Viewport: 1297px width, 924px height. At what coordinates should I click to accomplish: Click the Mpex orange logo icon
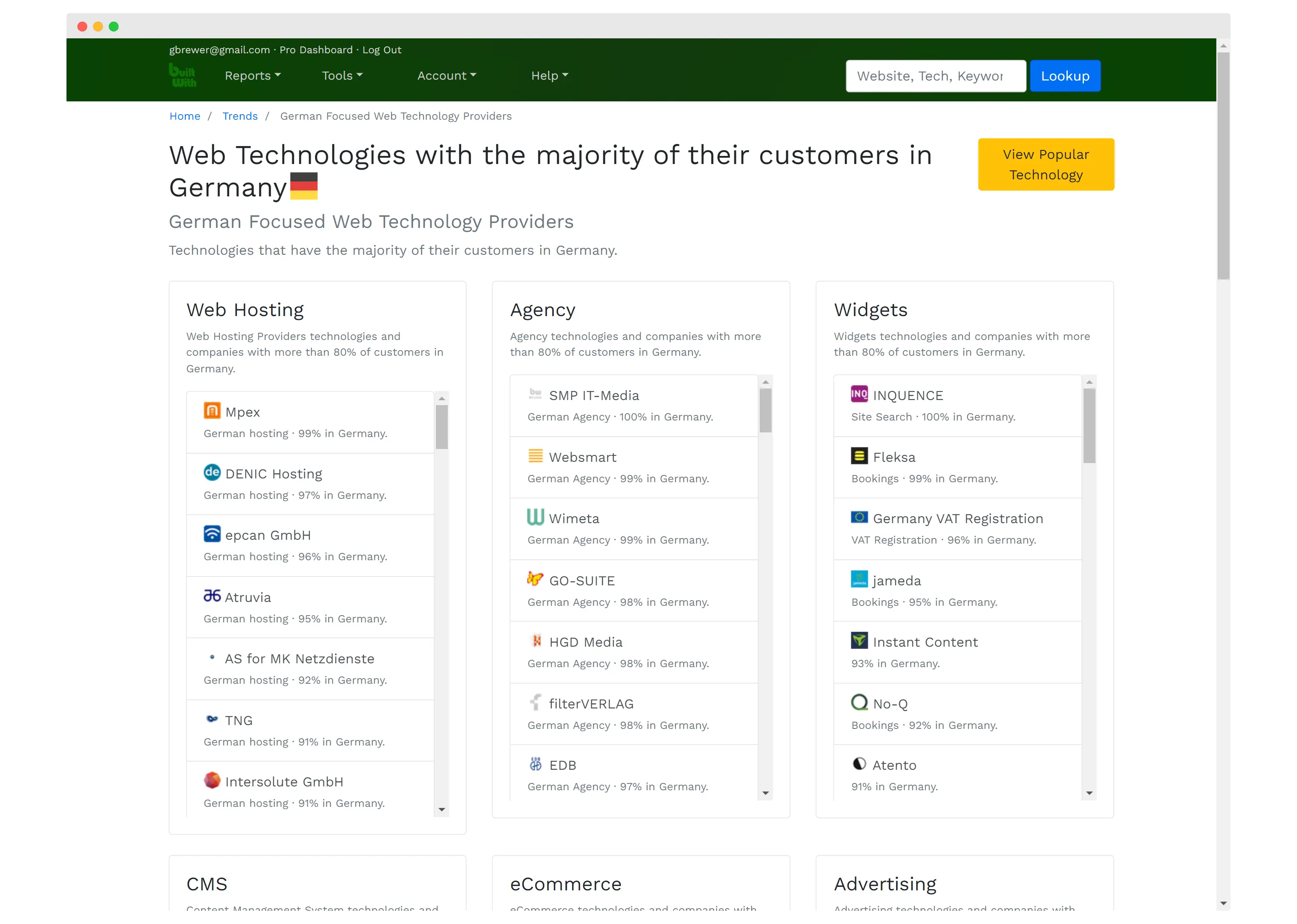pyautogui.click(x=212, y=411)
